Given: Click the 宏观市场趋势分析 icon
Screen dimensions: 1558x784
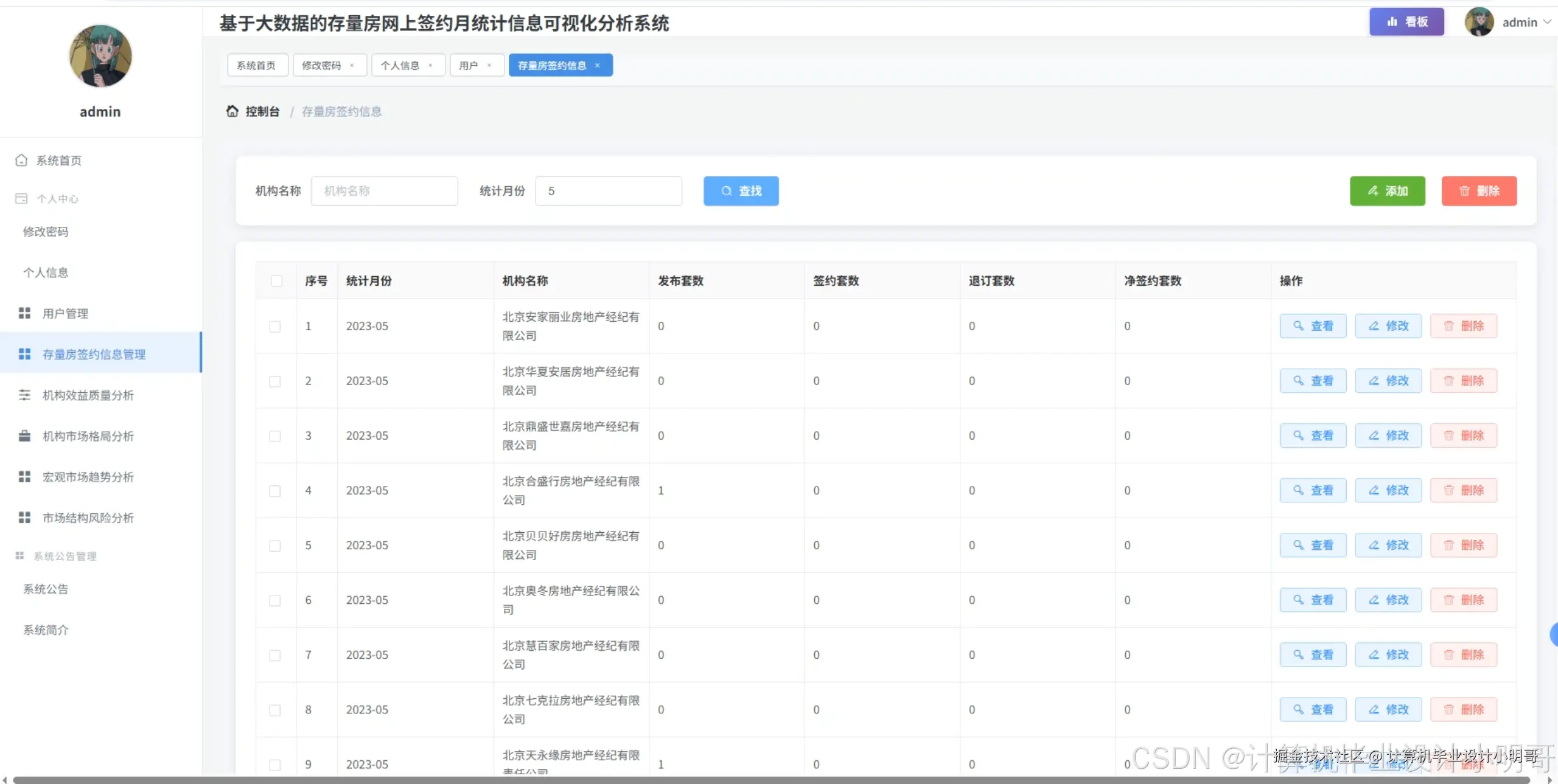Looking at the screenshot, I should [24, 477].
